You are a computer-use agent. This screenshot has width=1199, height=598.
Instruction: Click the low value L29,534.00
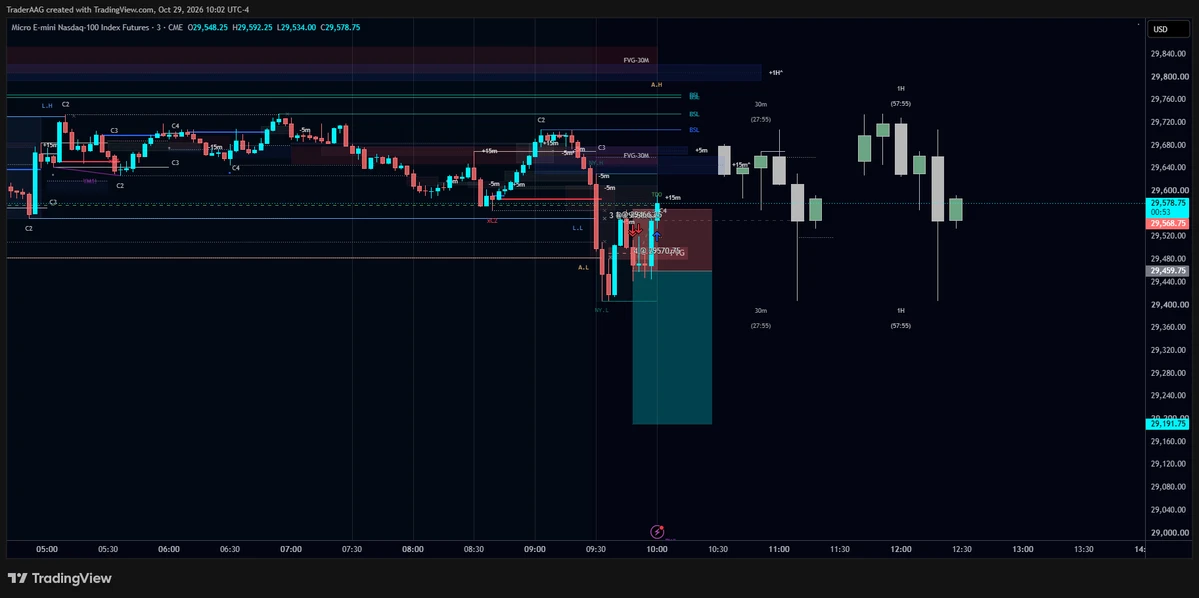click(x=297, y=28)
